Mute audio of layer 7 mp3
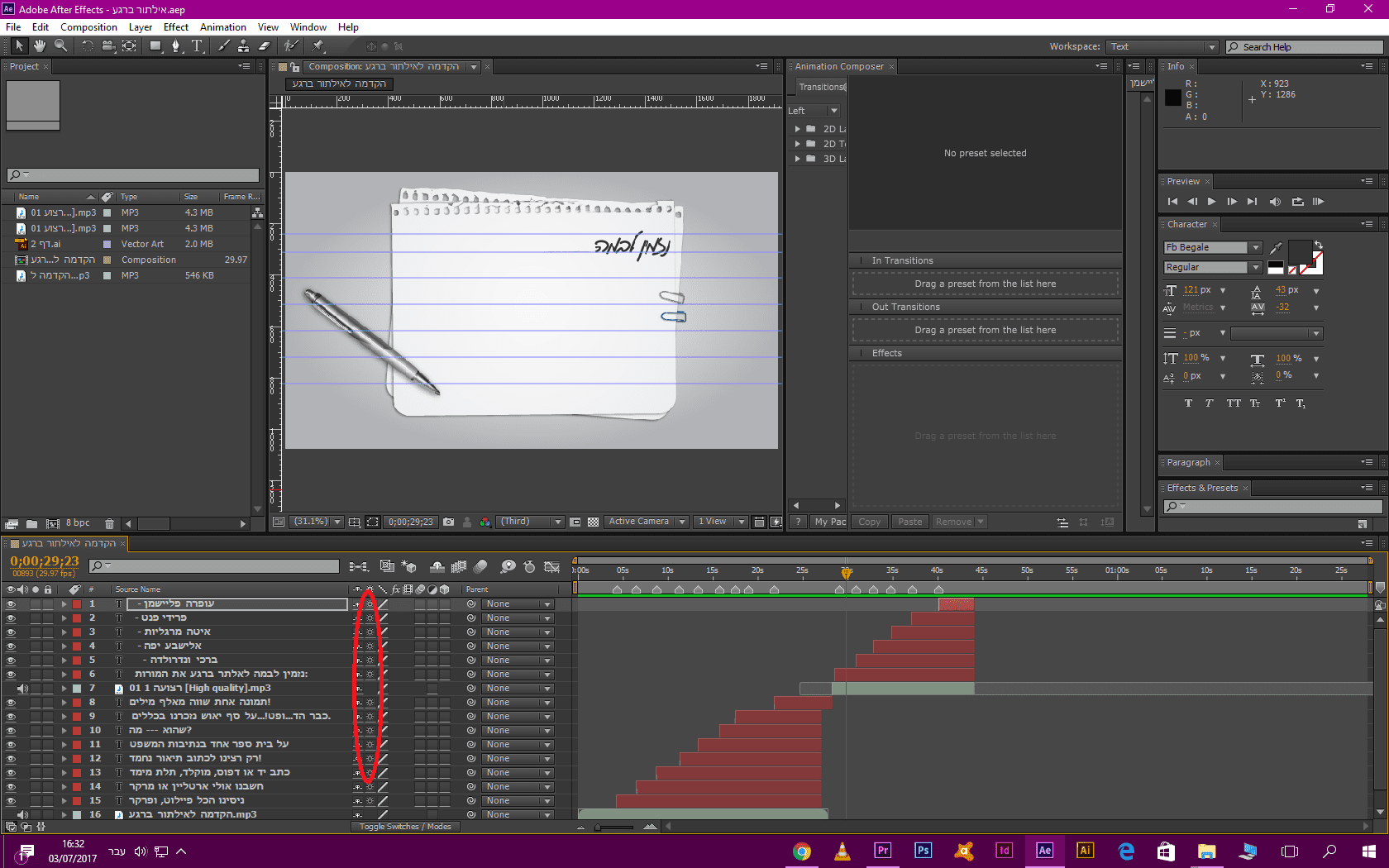1389x868 pixels. click(22, 689)
